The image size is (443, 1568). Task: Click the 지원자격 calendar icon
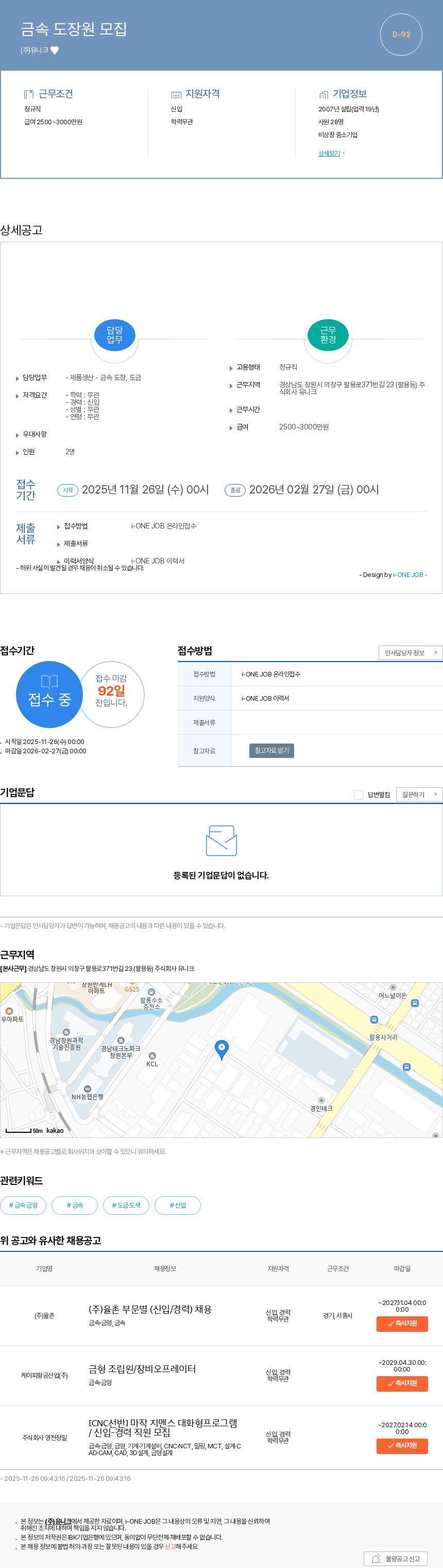pyautogui.click(x=176, y=94)
